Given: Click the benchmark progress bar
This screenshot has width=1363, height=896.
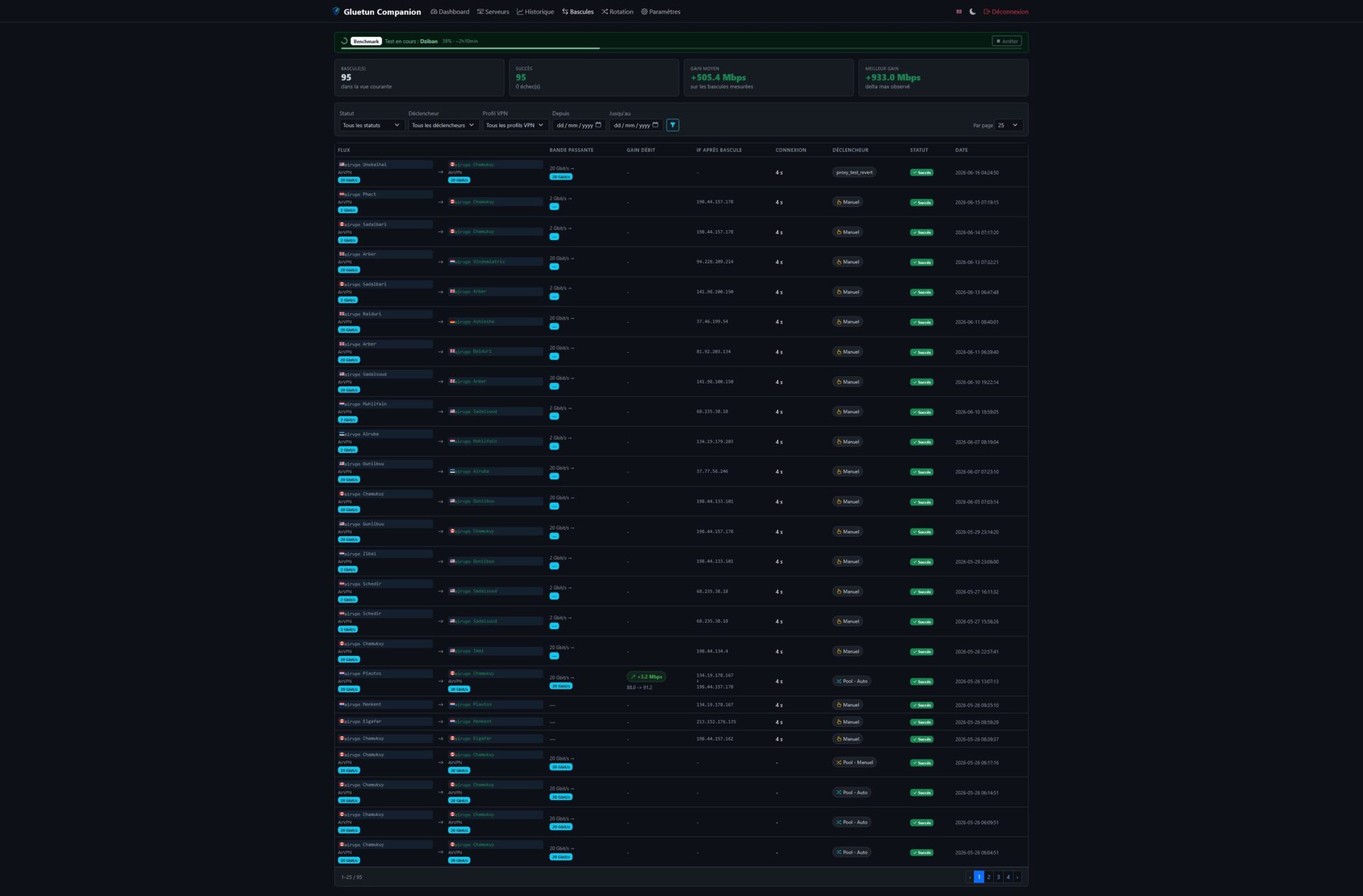Looking at the screenshot, I should point(681,48).
